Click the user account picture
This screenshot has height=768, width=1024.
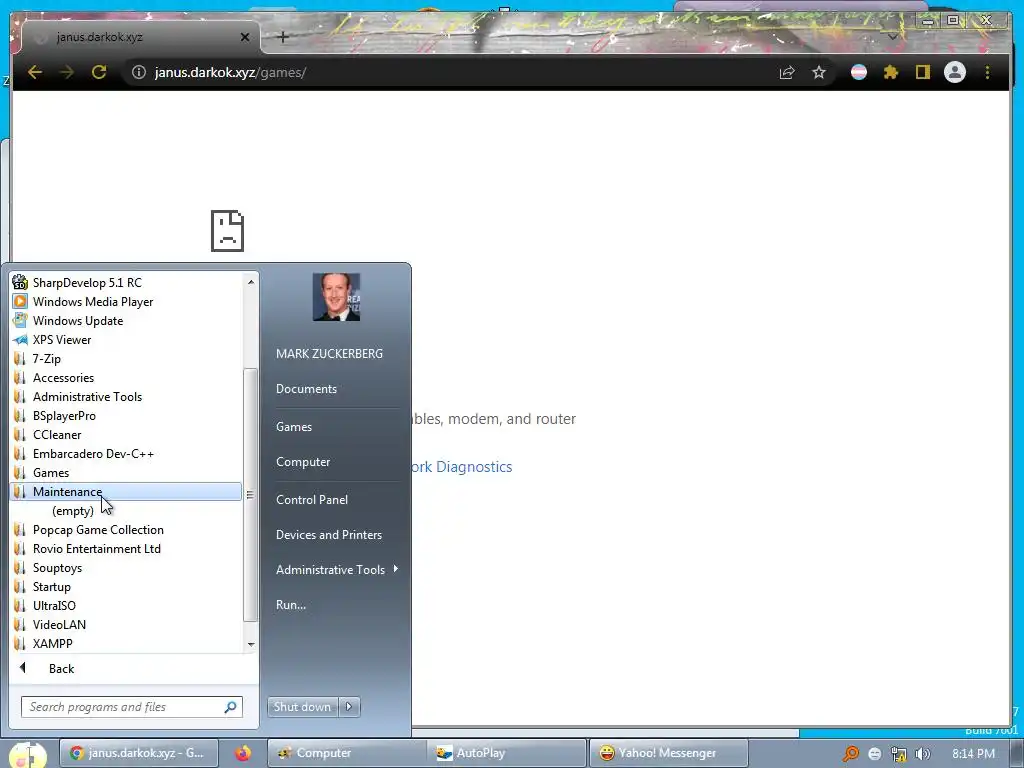[x=336, y=297]
